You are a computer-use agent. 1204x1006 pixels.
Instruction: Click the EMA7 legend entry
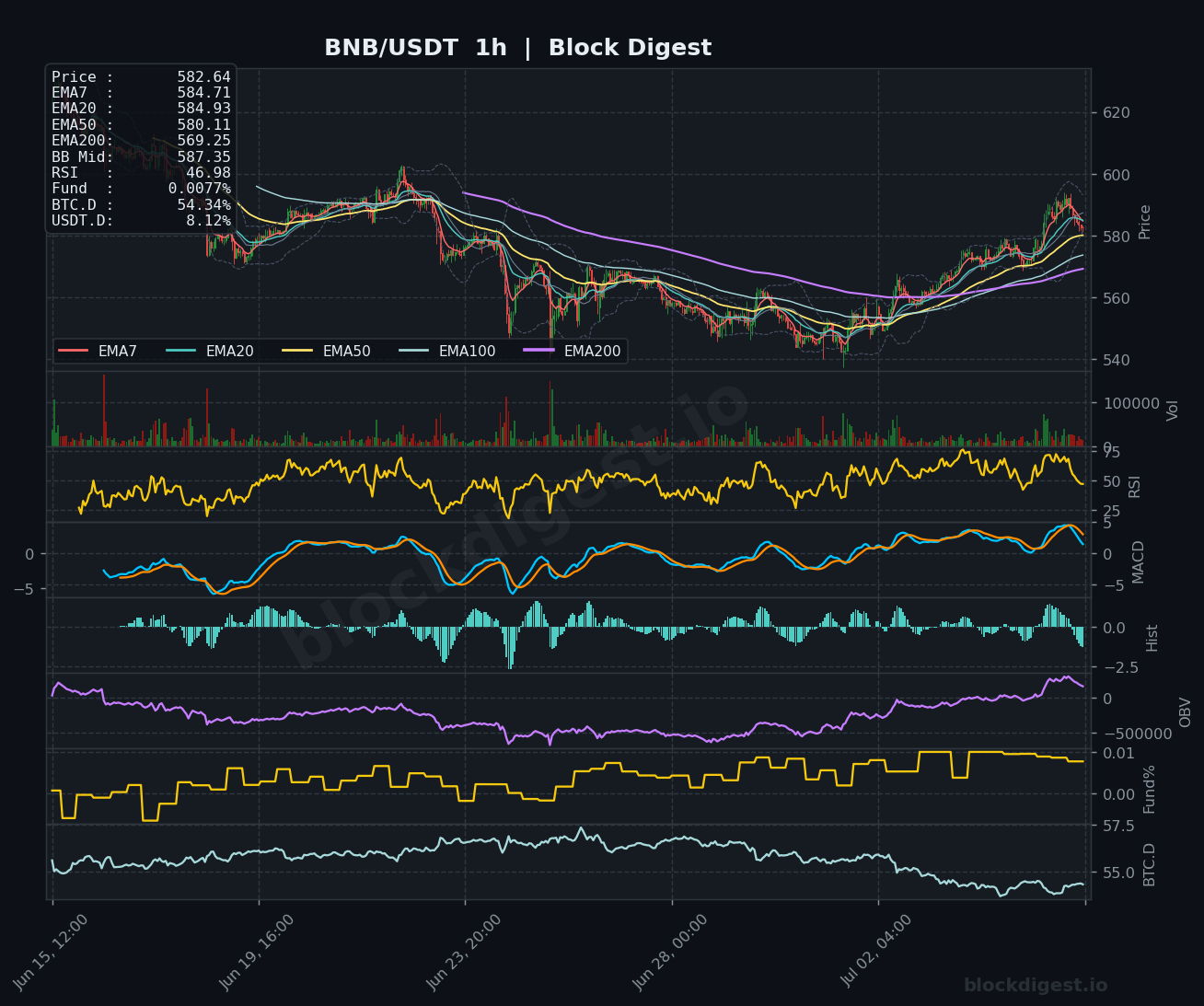(98, 351)
